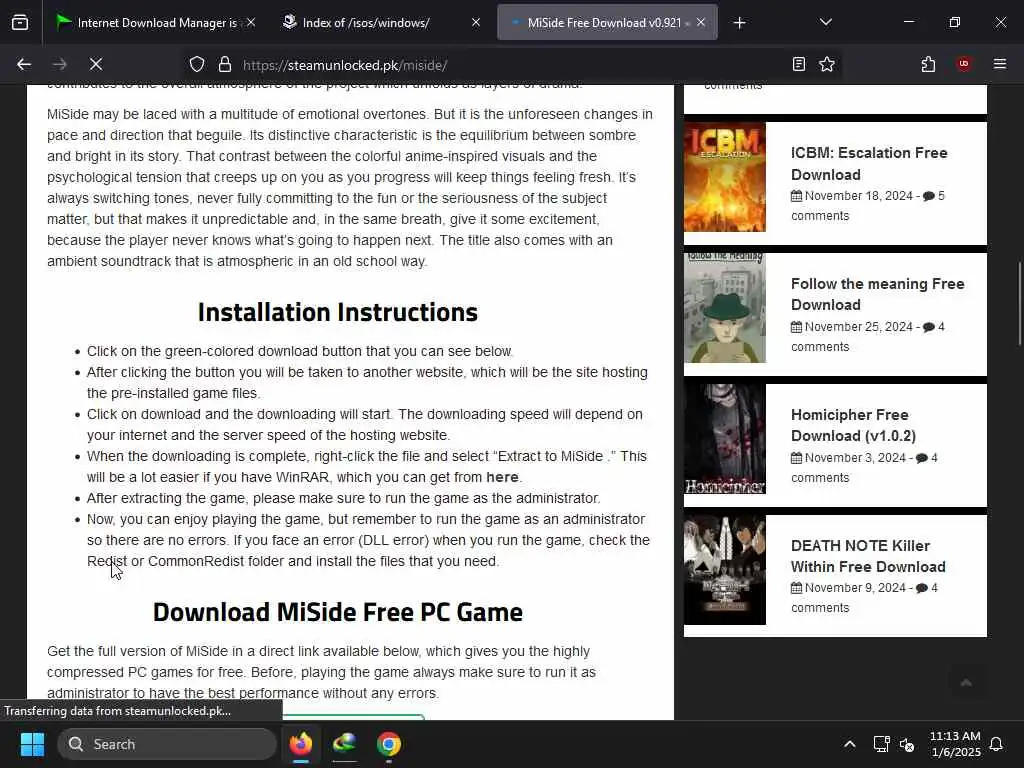Bookmark this page with the star
Viewport: 1024px width, 768px height.
point(827,64)
